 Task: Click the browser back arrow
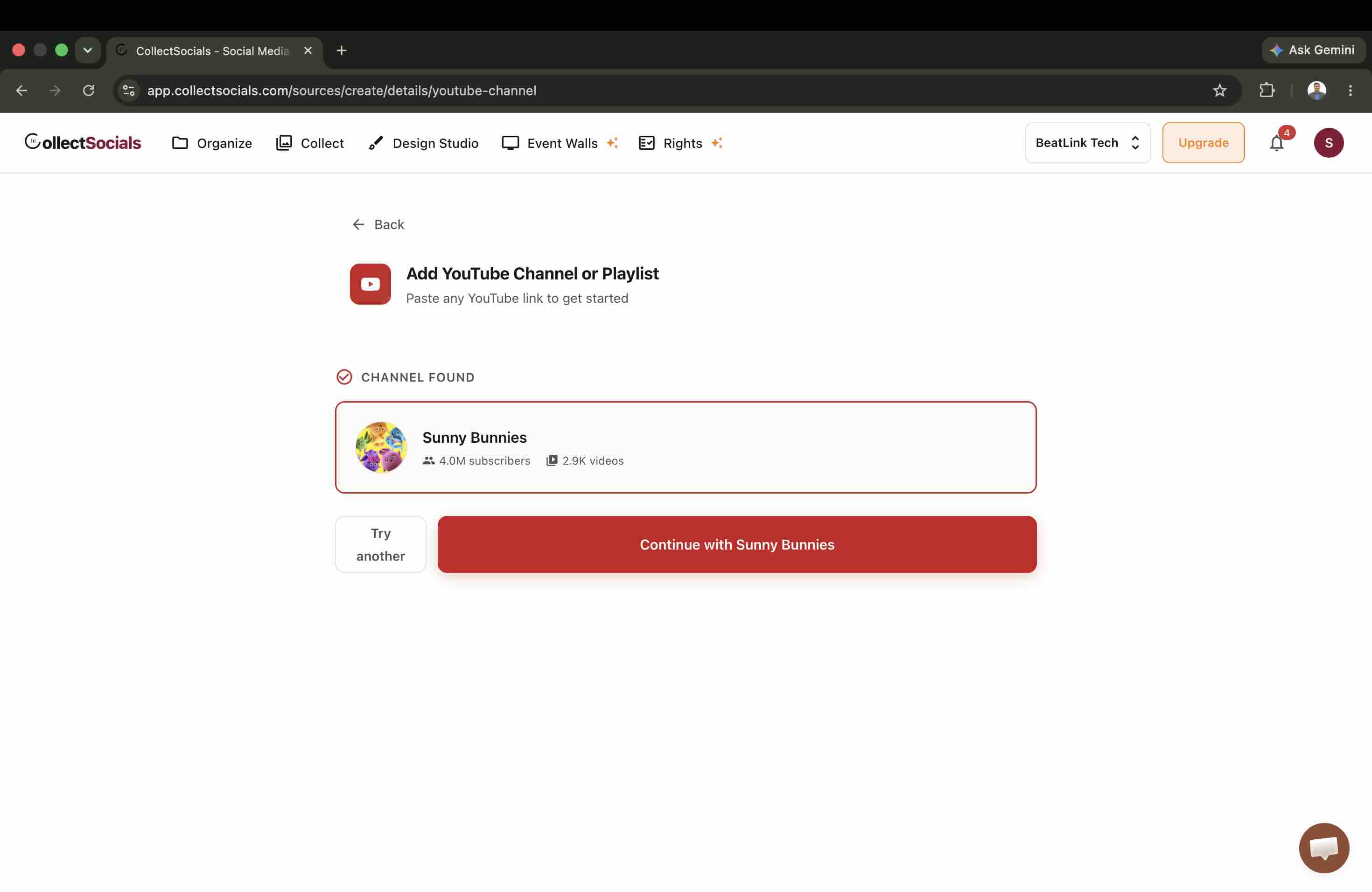(22, 91)
